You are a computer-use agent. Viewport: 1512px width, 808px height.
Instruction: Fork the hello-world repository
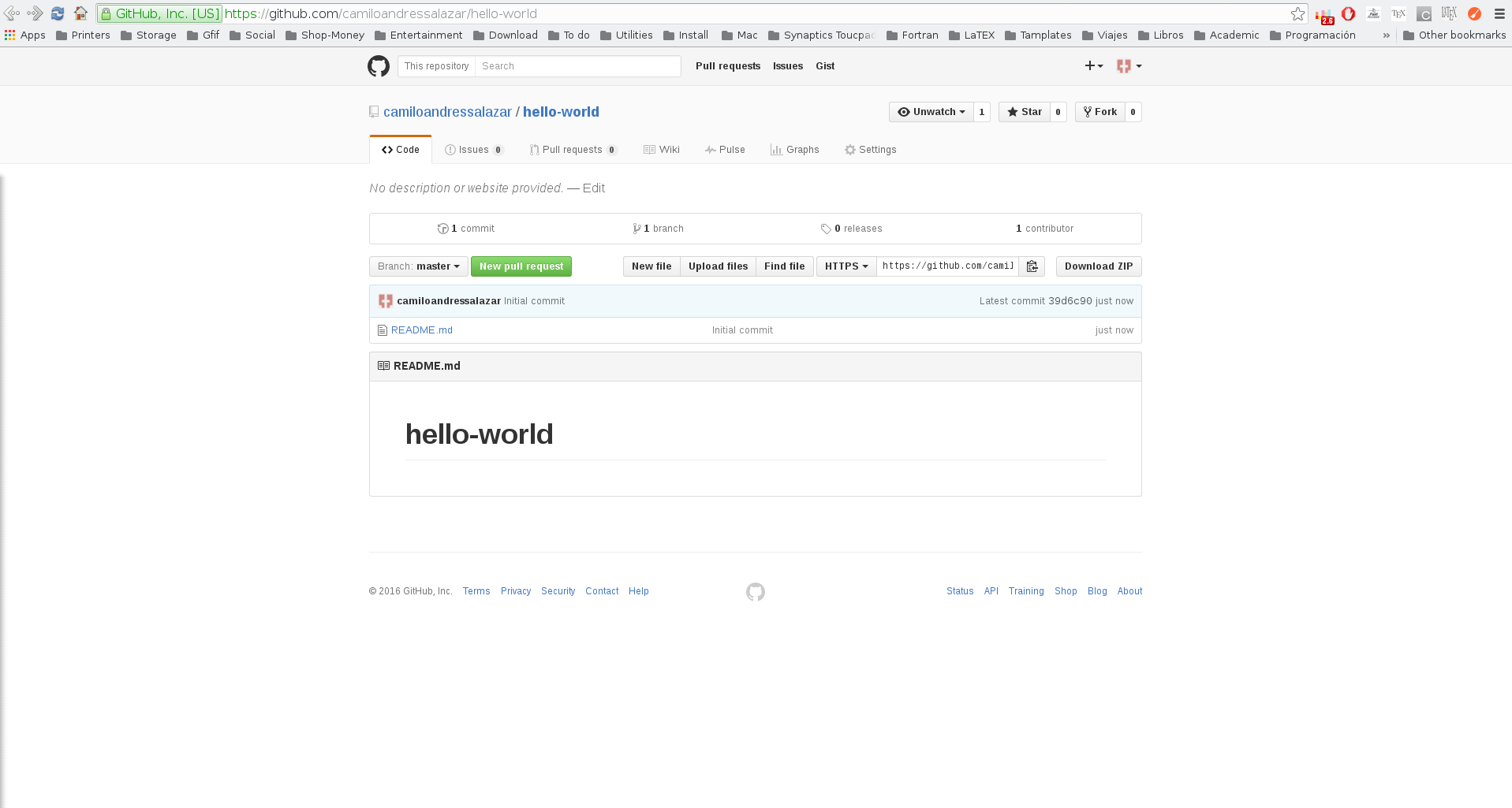(x=1099, y=112)
